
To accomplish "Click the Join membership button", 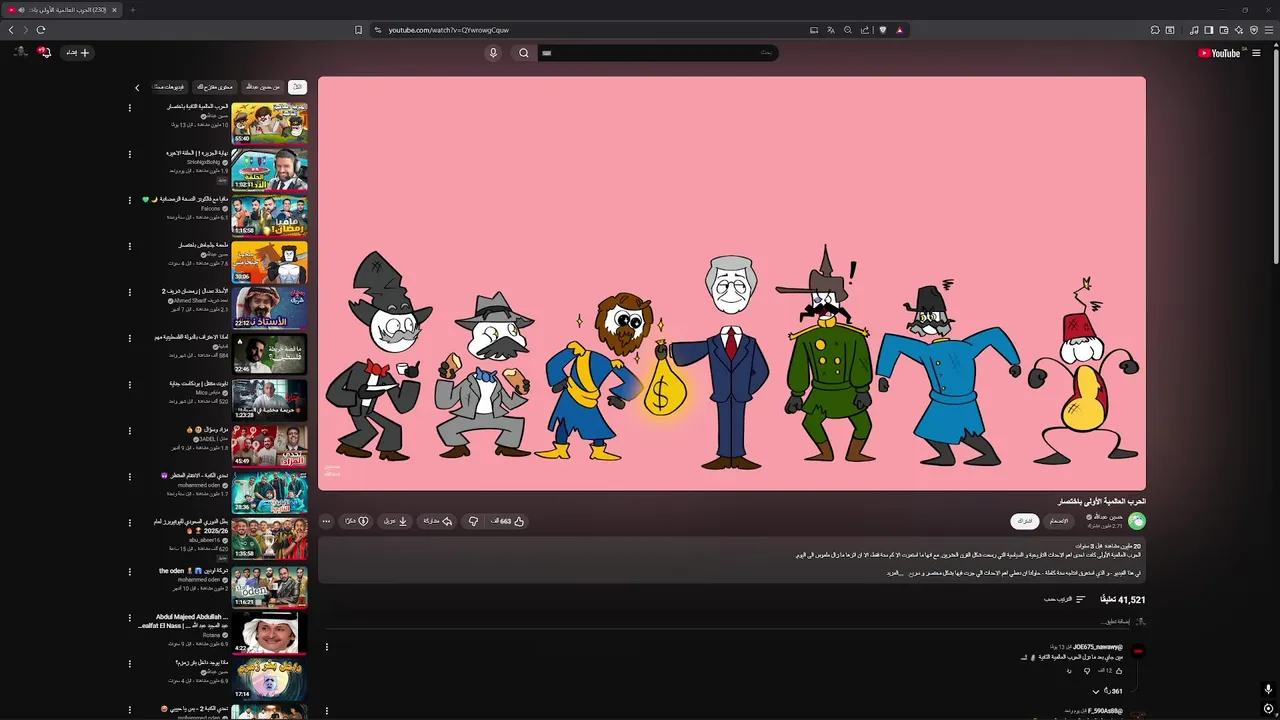I will pyautogui.click(x=1059, y=521).
